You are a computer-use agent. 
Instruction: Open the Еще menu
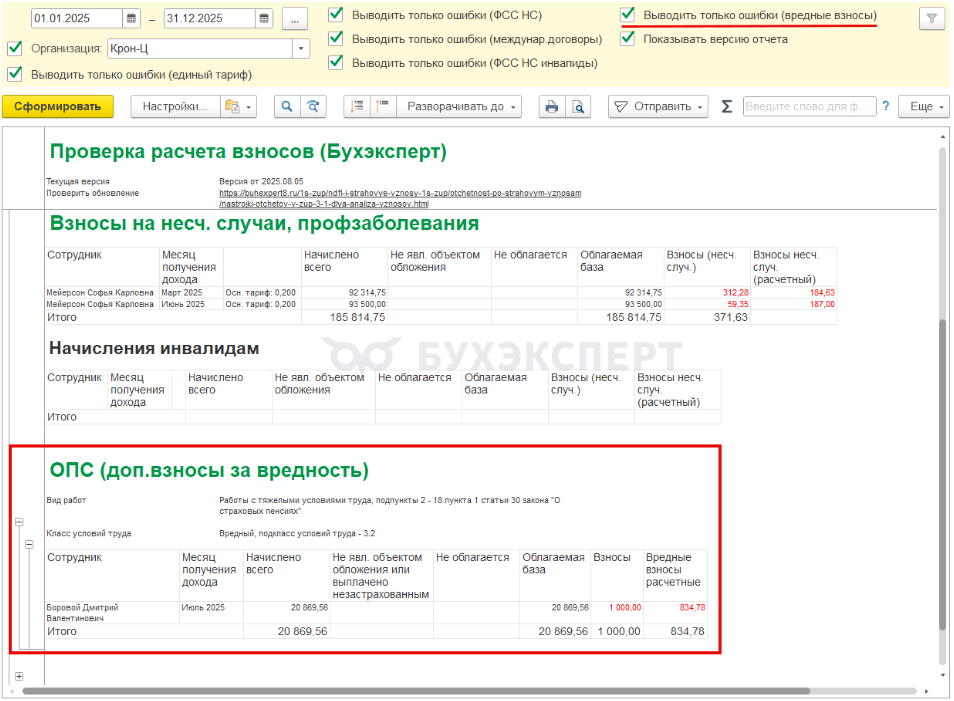click(x=925, y=106)
